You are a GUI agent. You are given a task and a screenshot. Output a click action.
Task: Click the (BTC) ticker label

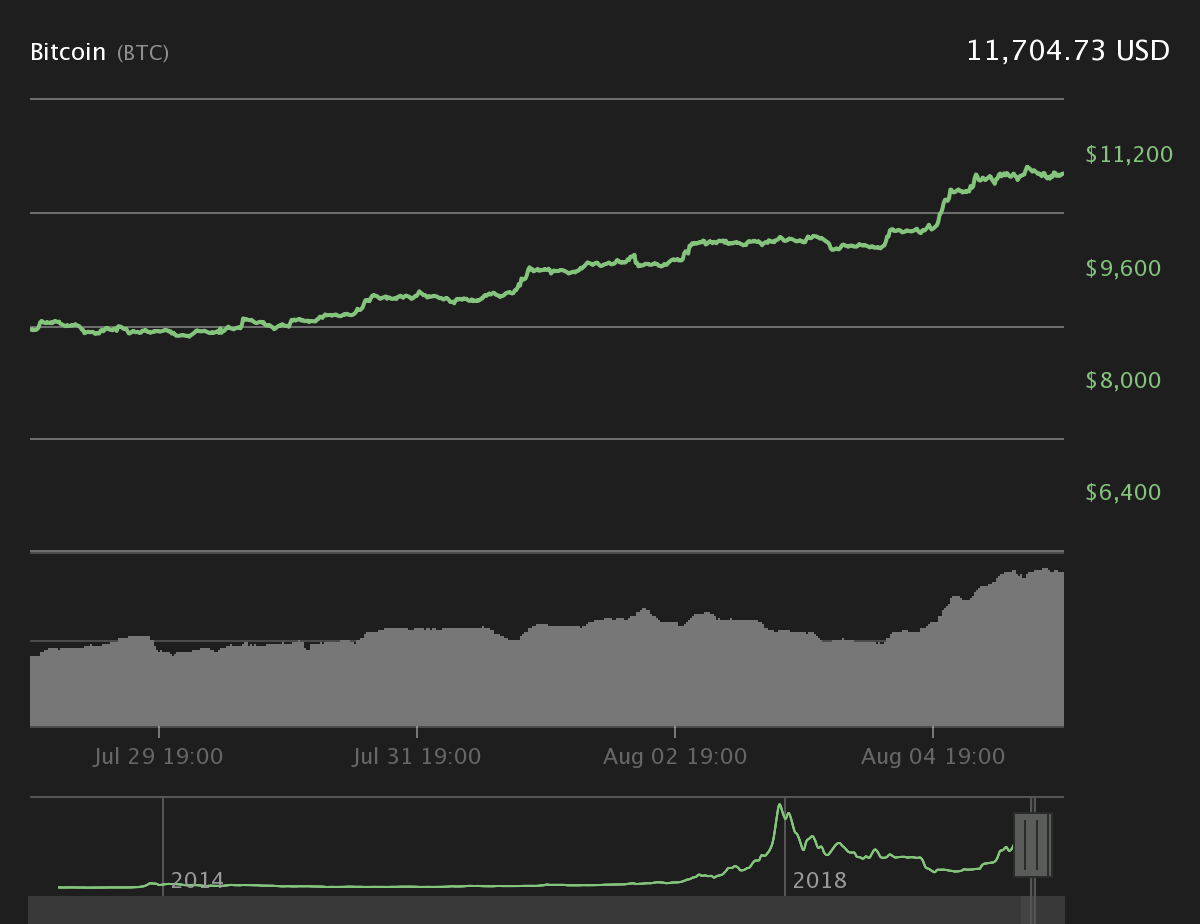click(143, 53)
